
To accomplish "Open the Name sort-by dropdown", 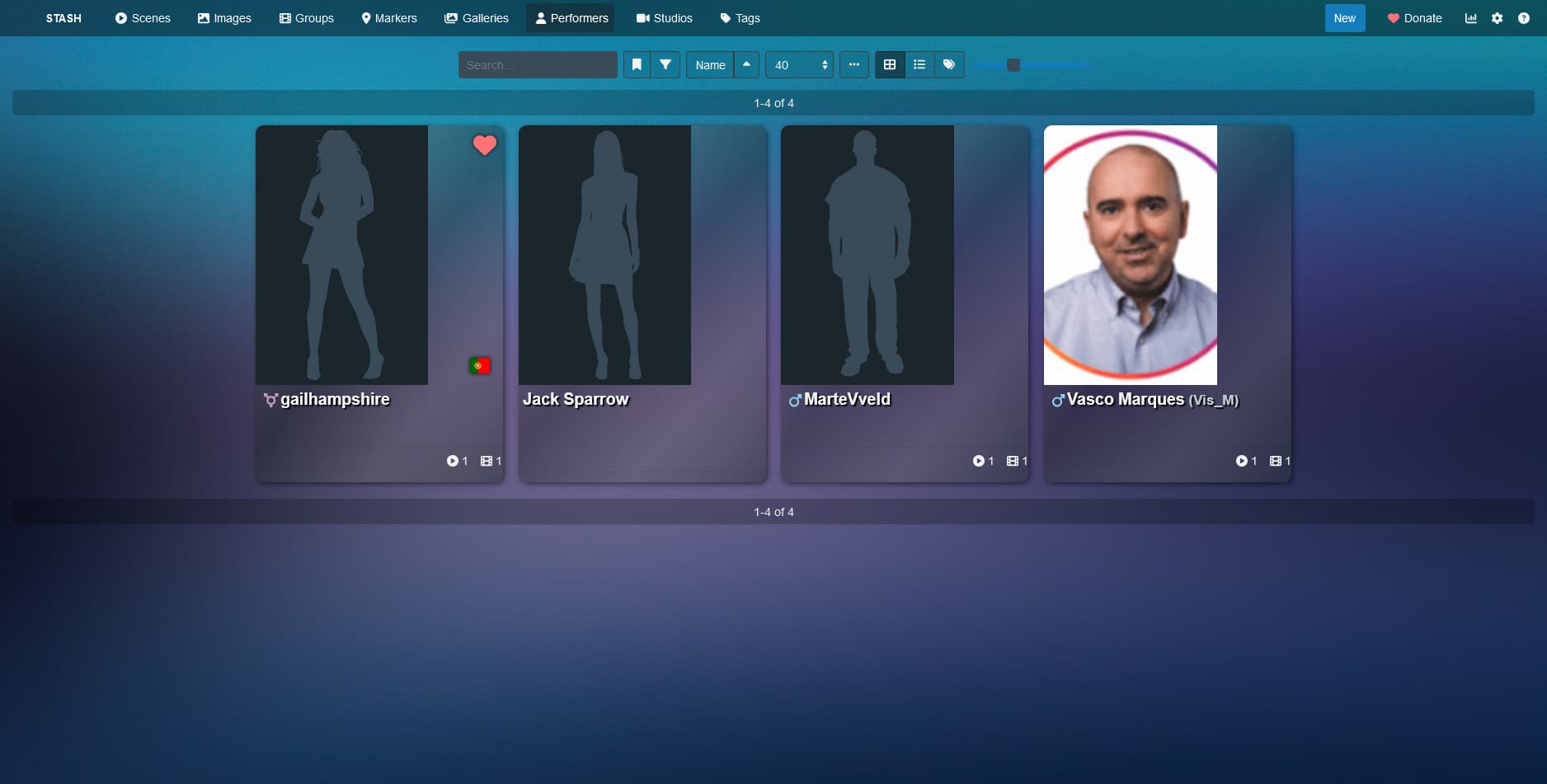I will 710,65.
